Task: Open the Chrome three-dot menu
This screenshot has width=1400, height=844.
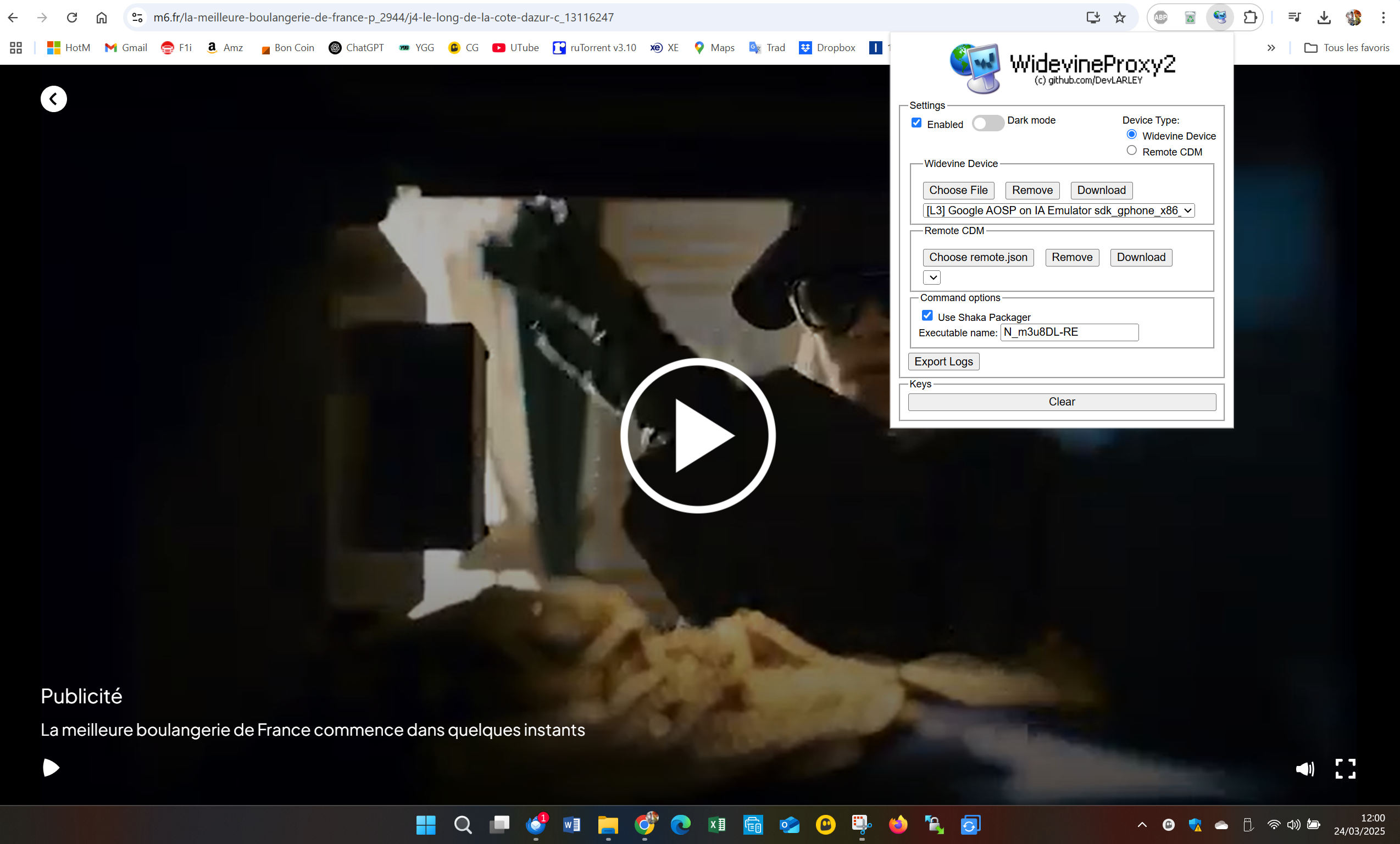Action: (x=1384, y=18)
